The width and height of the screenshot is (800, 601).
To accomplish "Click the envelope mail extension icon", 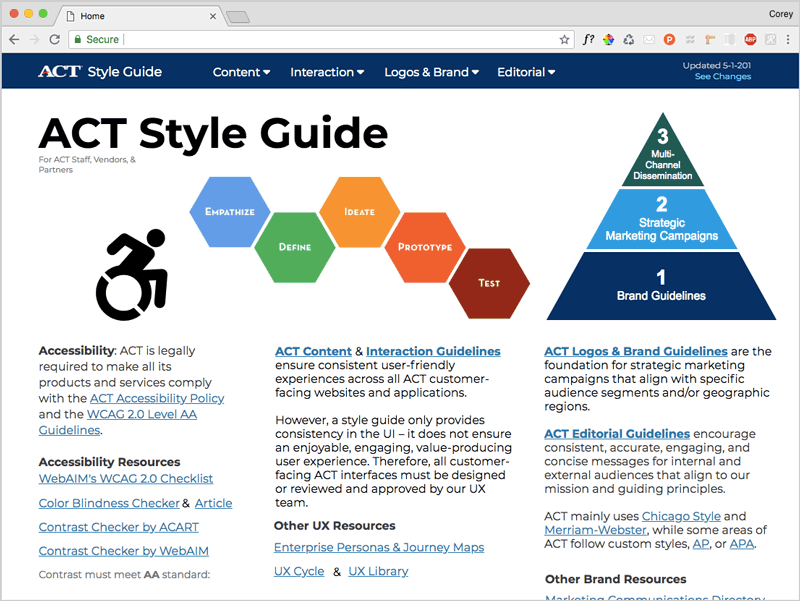I will (648, 39).
